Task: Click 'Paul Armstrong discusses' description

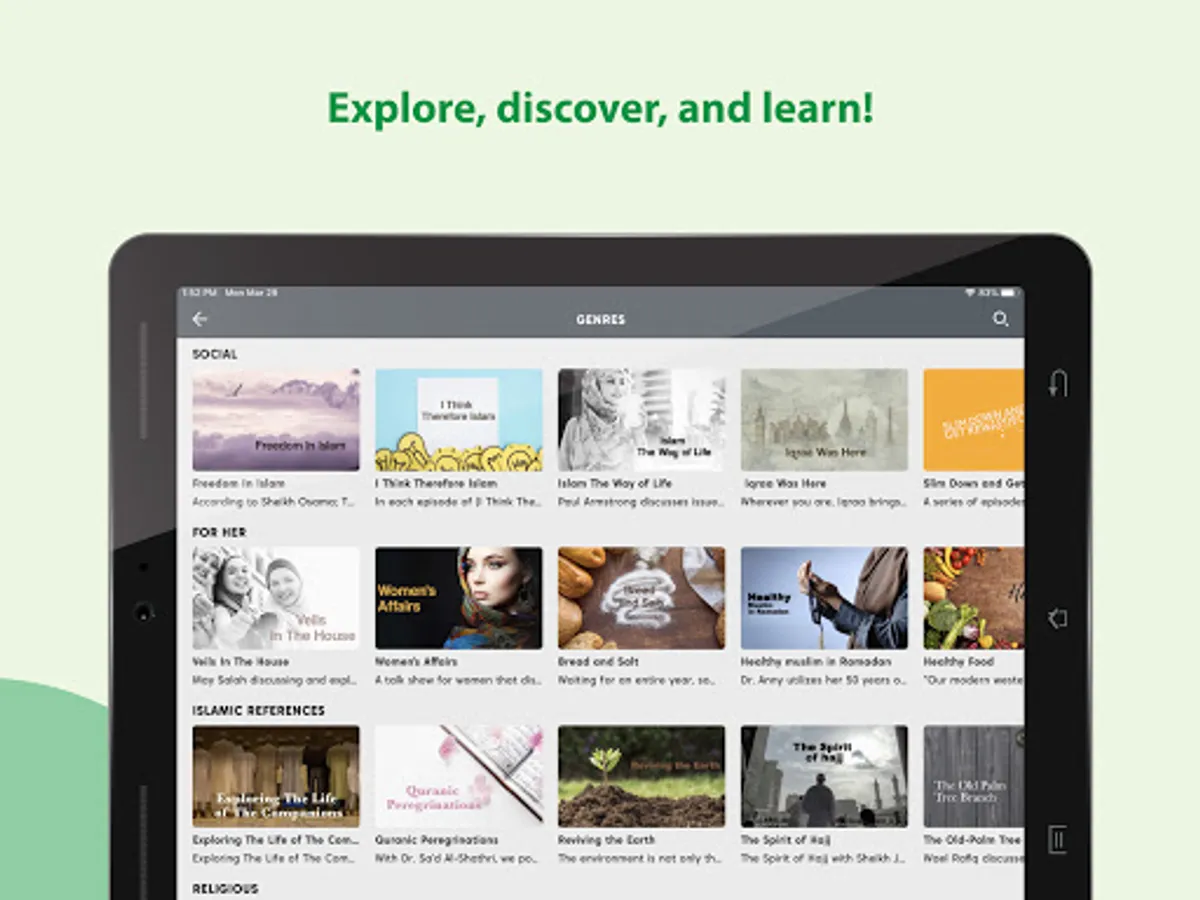Action: 641,501
